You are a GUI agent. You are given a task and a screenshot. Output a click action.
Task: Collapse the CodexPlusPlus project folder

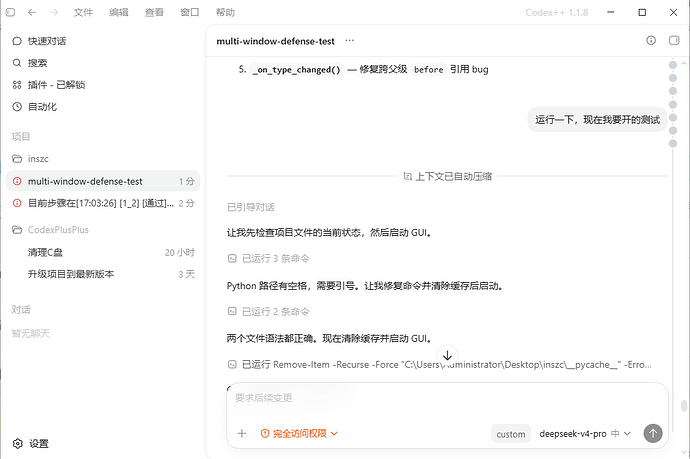click(x=103, y=230)
